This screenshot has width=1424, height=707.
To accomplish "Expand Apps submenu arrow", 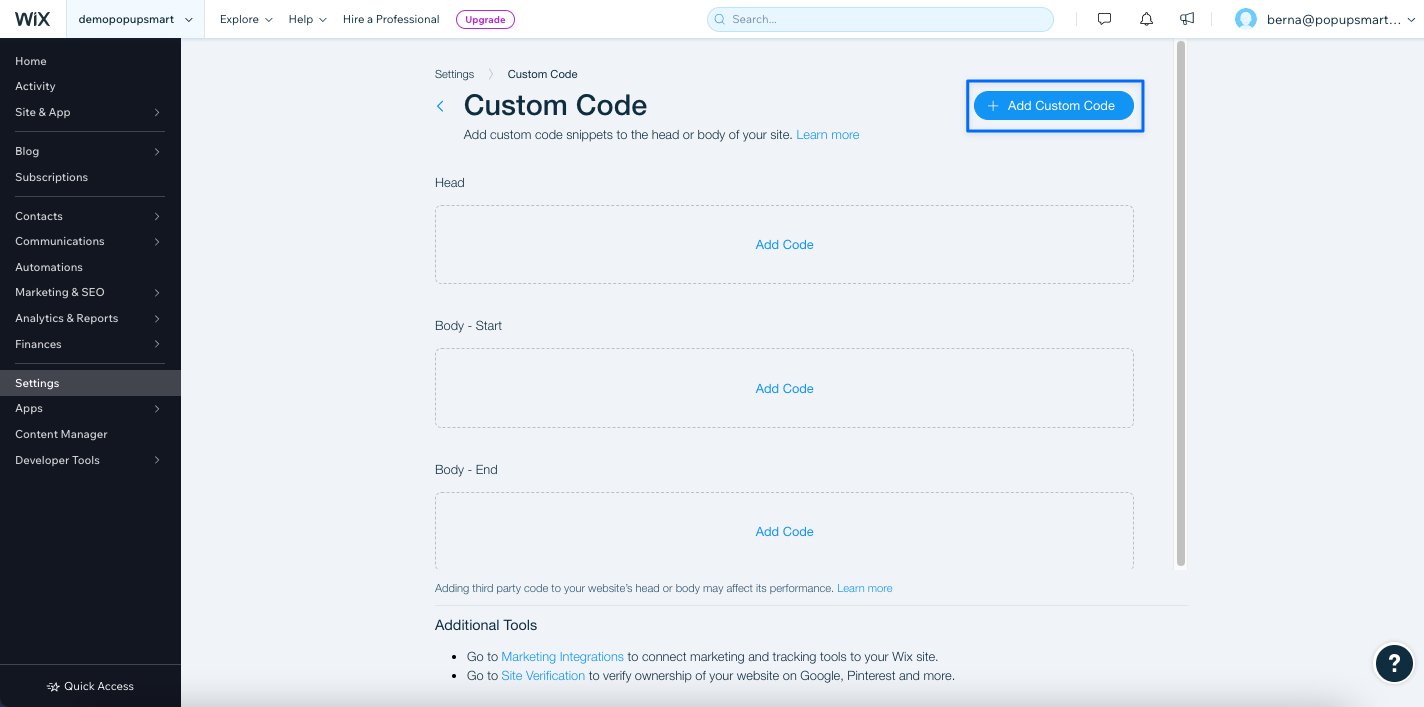I will coord(157,409).
